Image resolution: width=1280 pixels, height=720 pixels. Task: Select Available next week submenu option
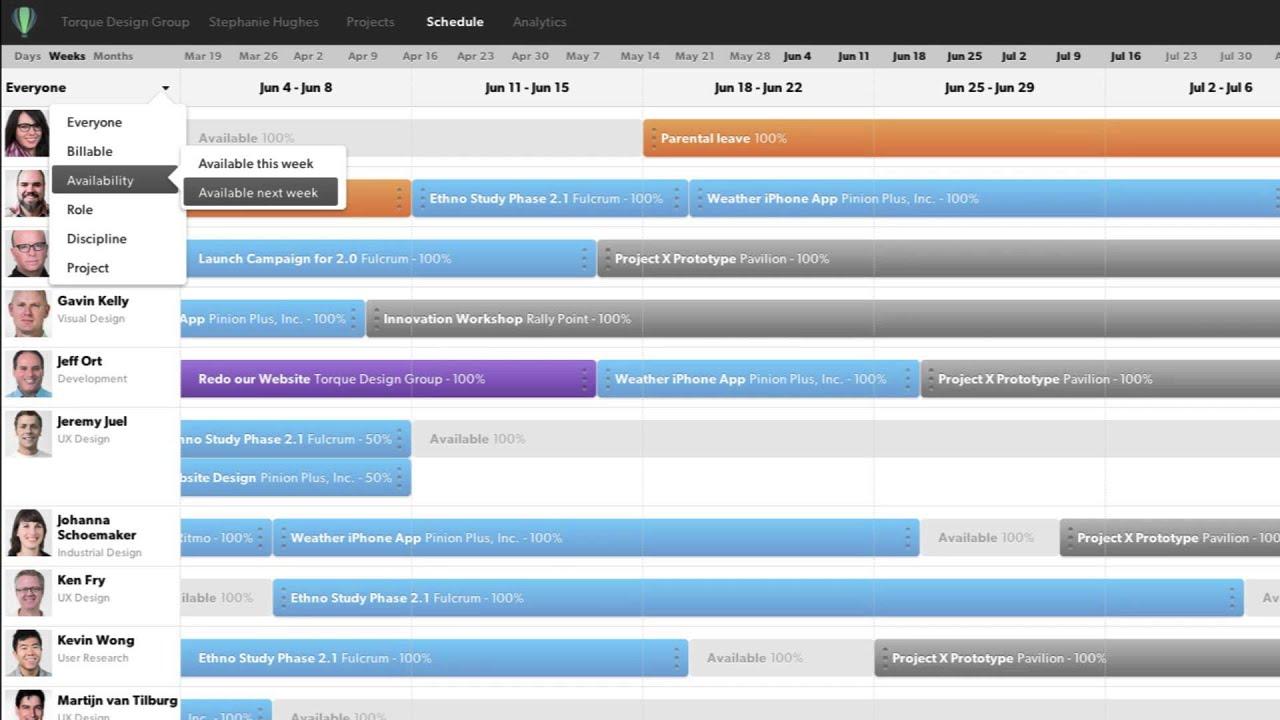[x=258, y=193]
